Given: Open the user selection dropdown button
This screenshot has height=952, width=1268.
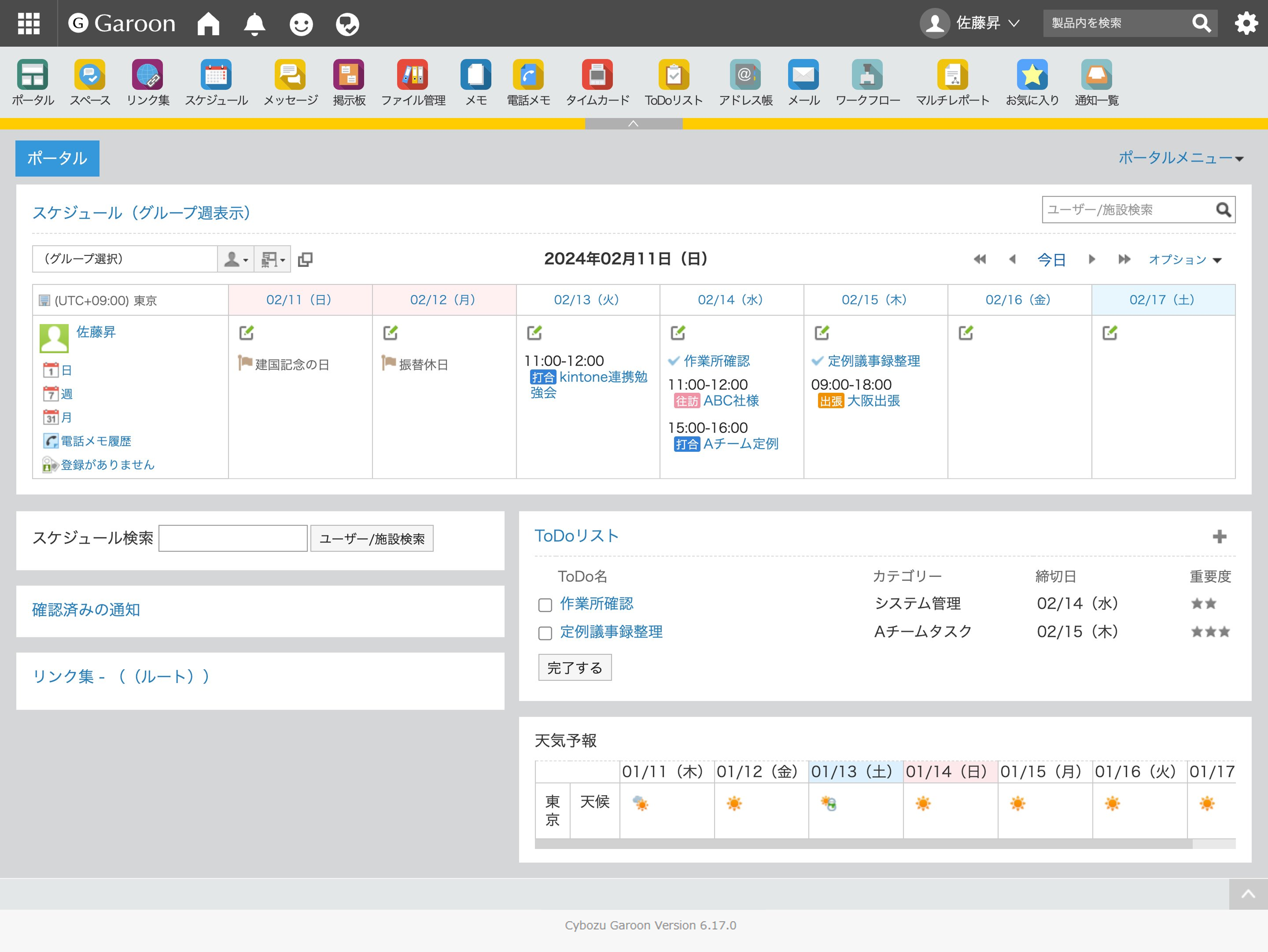Looking at the screenshot, I should pos(235,259).
